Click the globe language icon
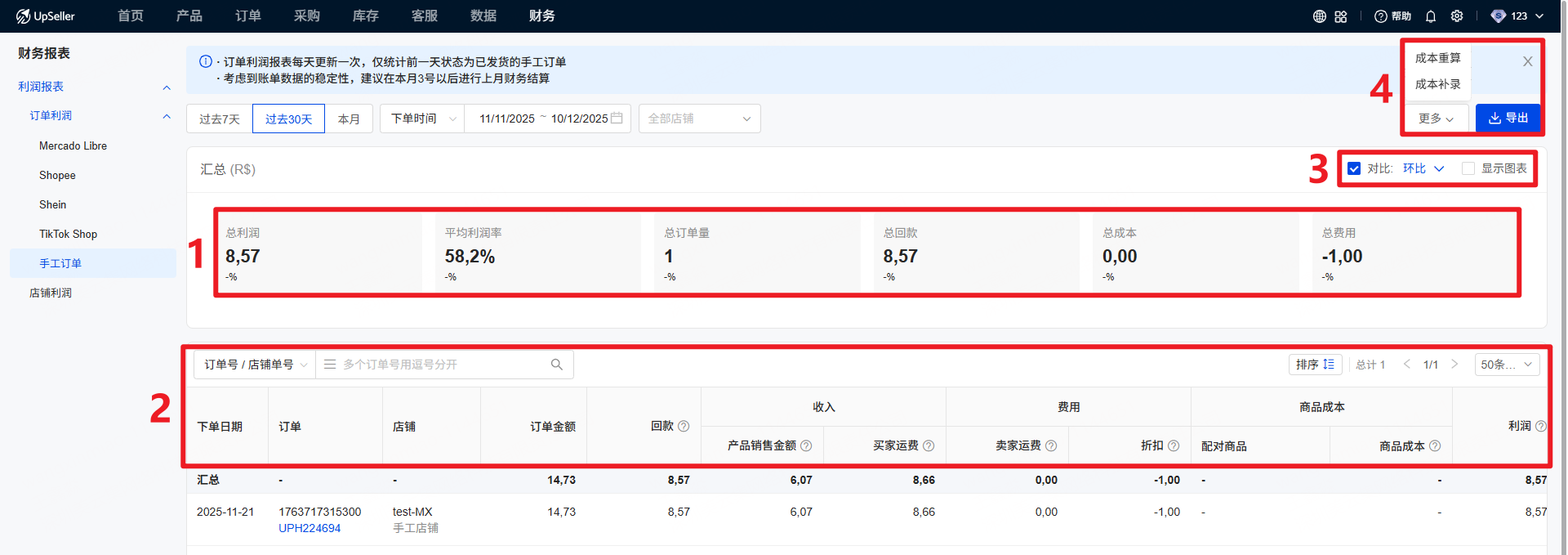The height and width of the screenshot is (555, 1568). point(1319,16)
